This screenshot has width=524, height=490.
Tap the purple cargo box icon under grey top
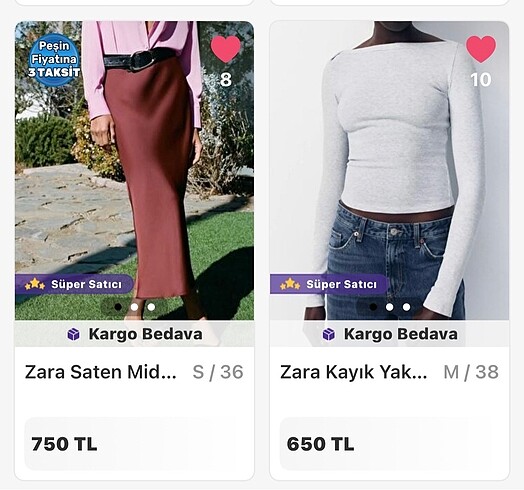tap(329, 334)
